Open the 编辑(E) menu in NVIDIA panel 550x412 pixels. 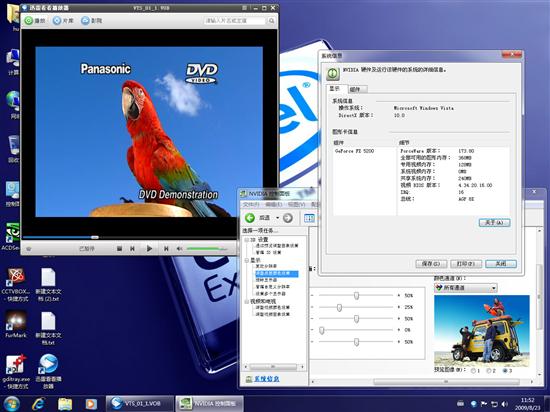[x=273, y=204]
